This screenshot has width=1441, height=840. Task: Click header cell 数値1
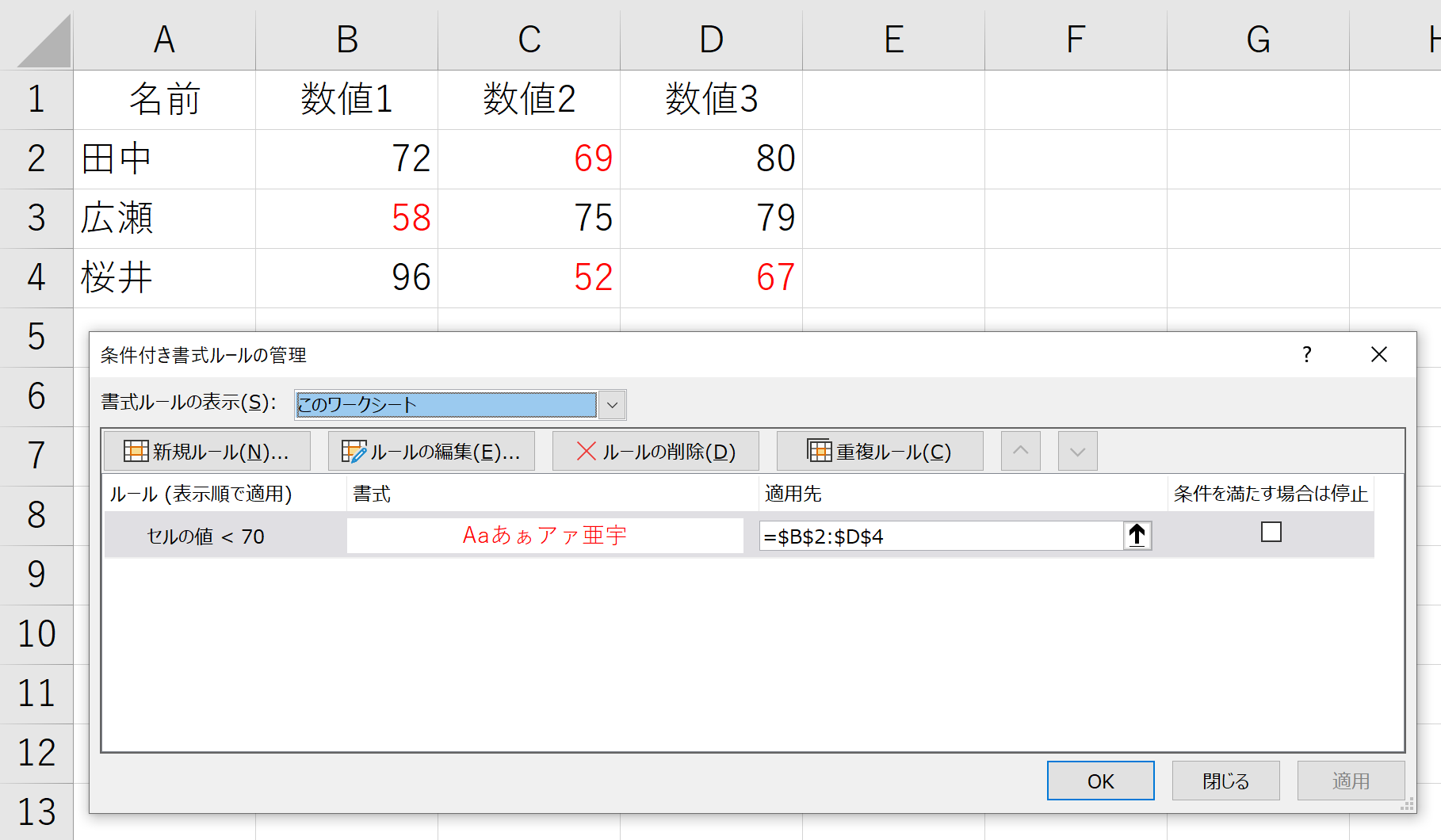coord(347,100)
